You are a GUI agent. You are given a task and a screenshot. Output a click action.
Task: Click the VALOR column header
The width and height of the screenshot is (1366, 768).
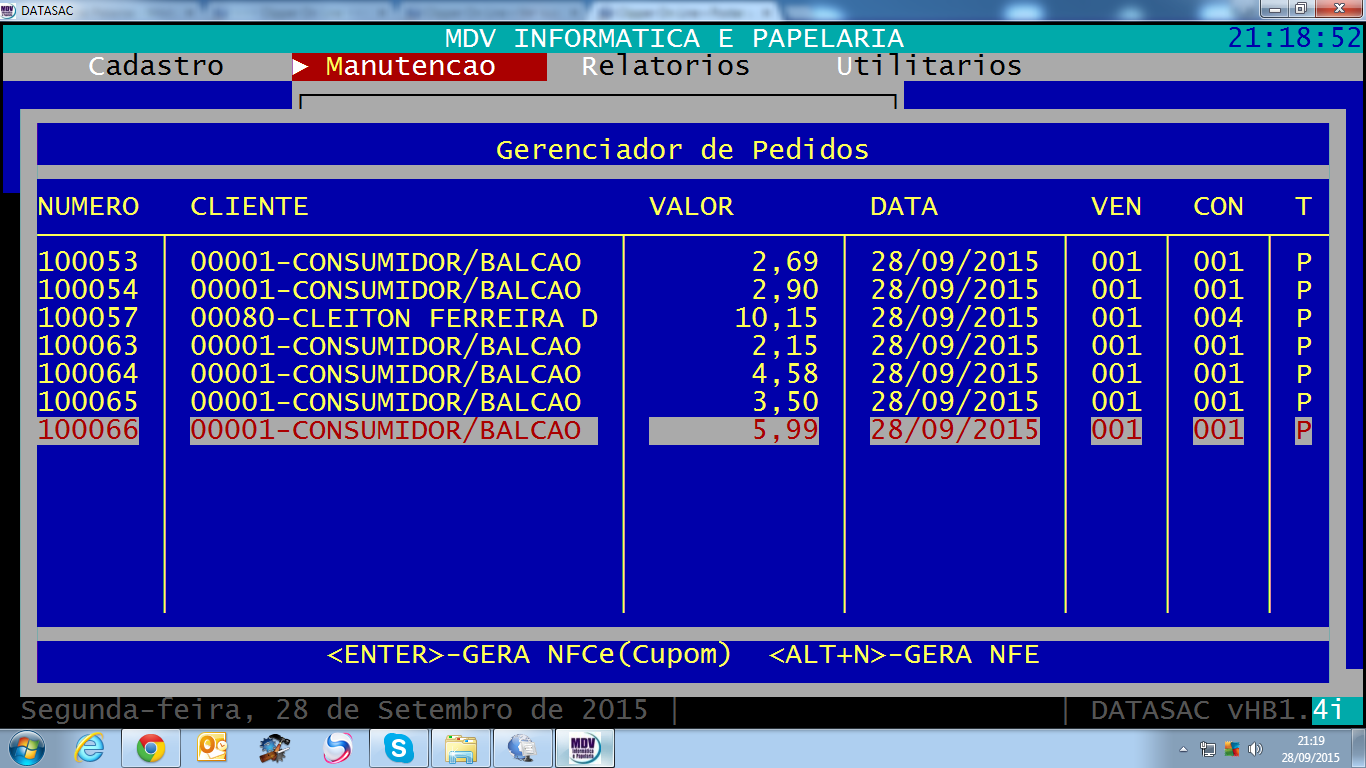[x=691, y=207]
